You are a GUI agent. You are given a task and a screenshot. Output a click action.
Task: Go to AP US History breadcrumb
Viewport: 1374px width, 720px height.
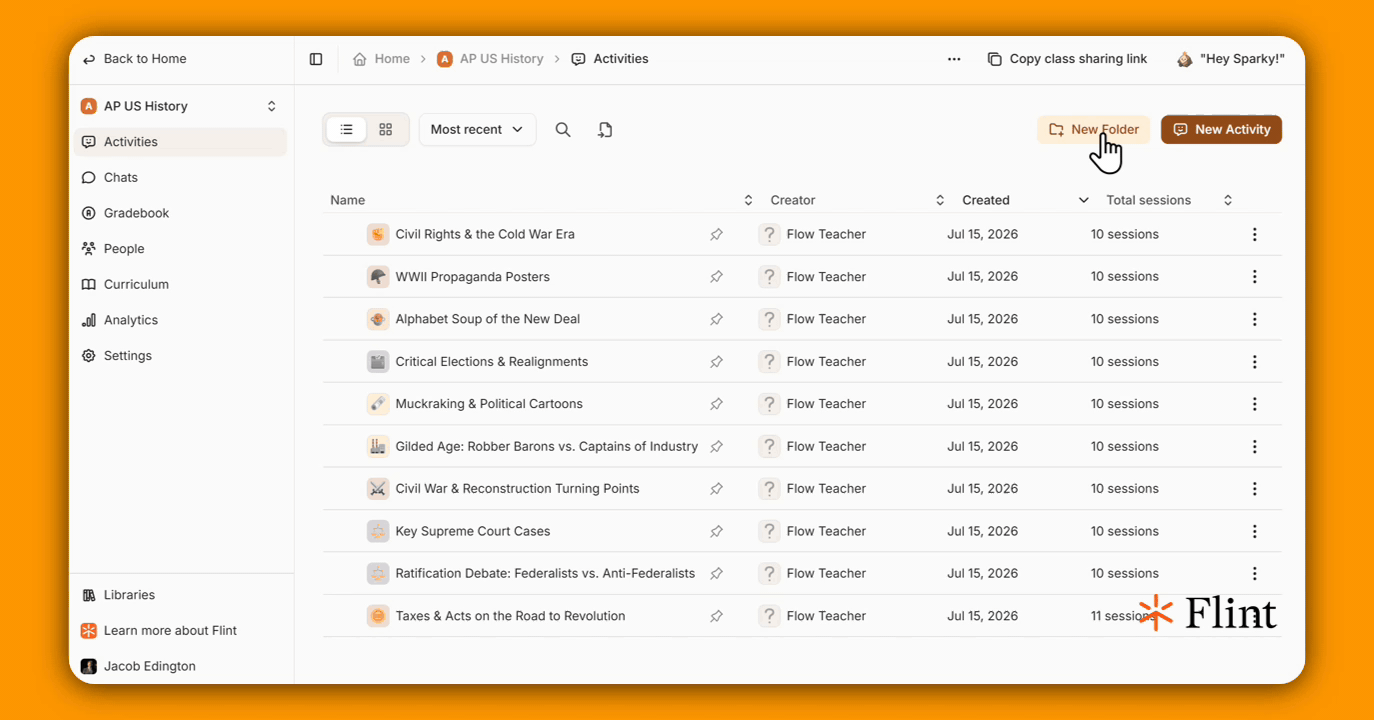coord(490,59)
